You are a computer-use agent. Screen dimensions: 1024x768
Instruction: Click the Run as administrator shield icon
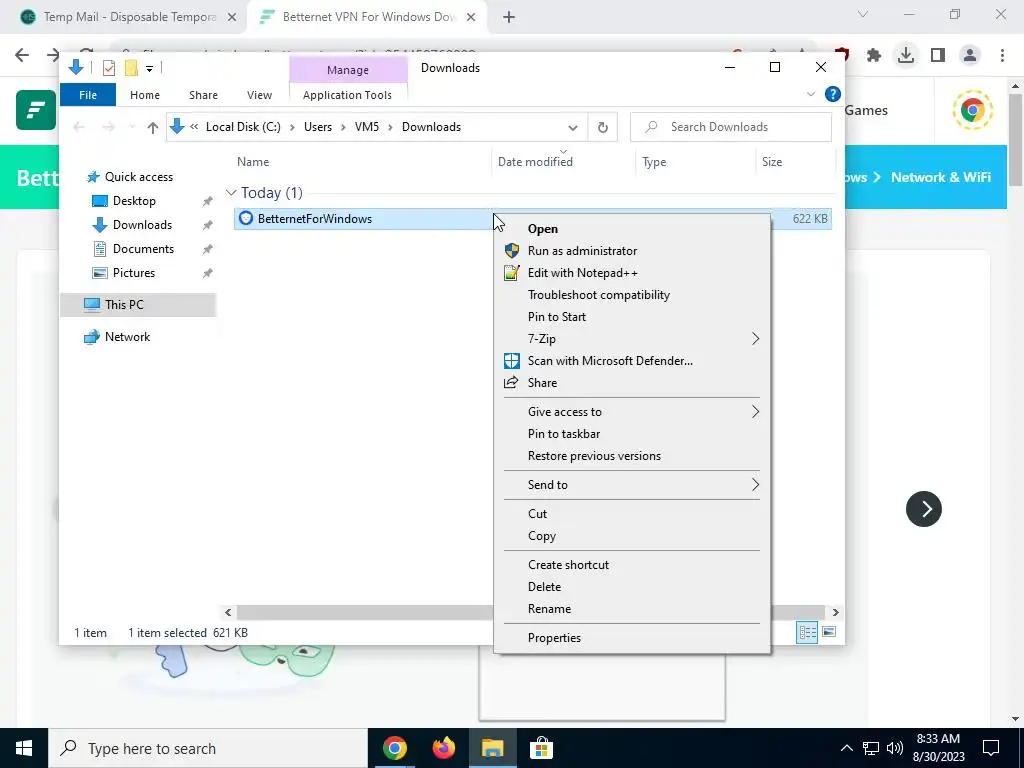(x=512, y=251)
